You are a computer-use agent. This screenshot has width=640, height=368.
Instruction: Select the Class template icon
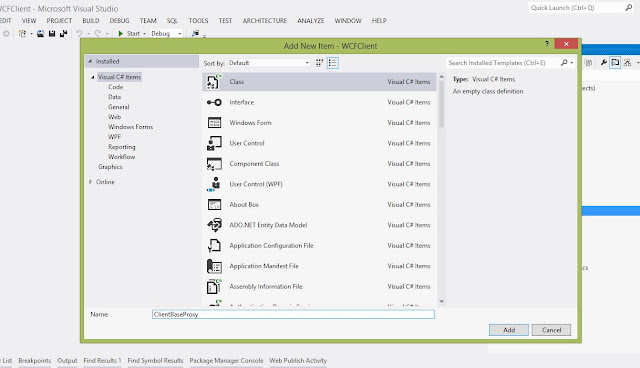click(x=214, y=82)
